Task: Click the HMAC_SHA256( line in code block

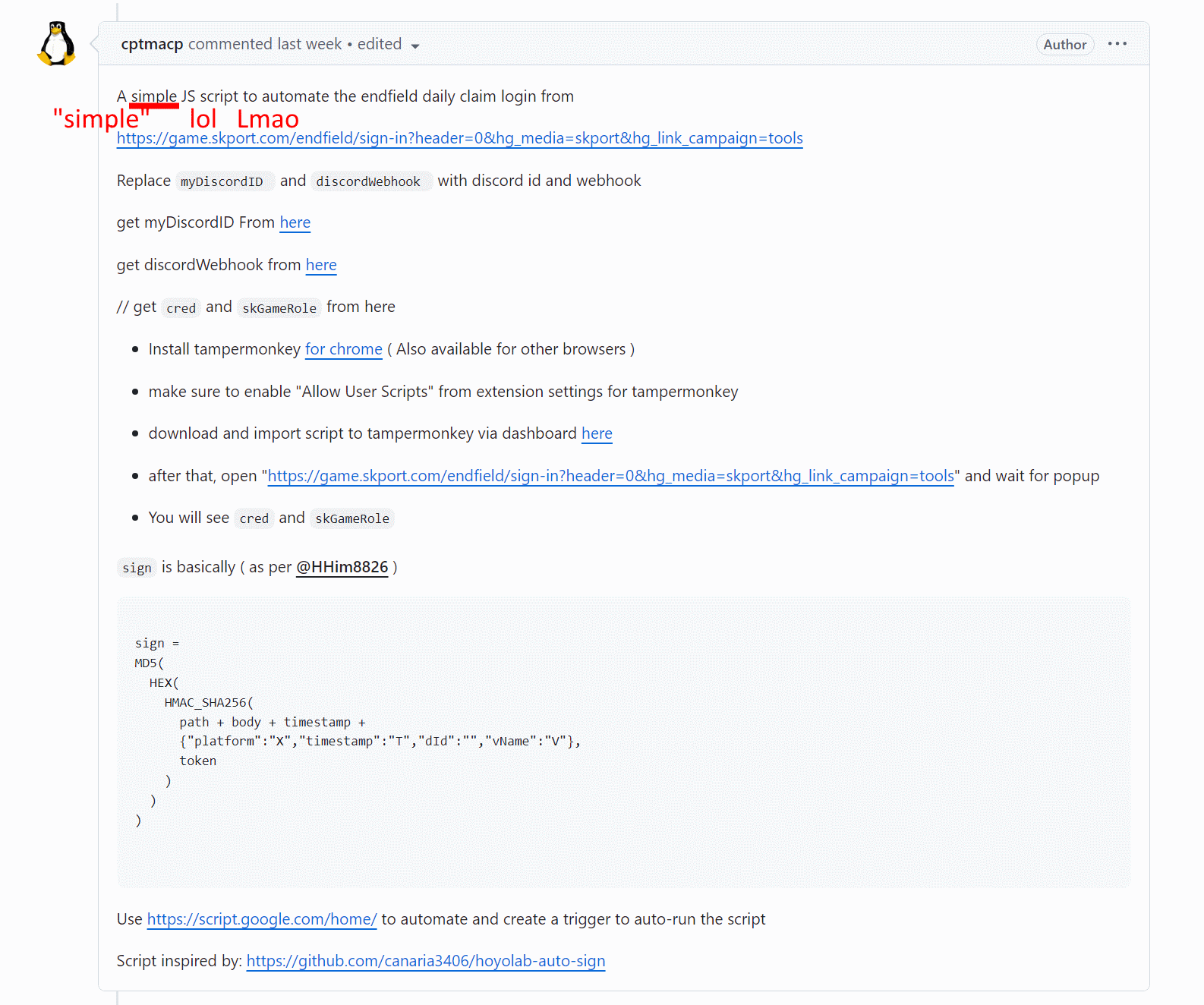Action: 210,703
